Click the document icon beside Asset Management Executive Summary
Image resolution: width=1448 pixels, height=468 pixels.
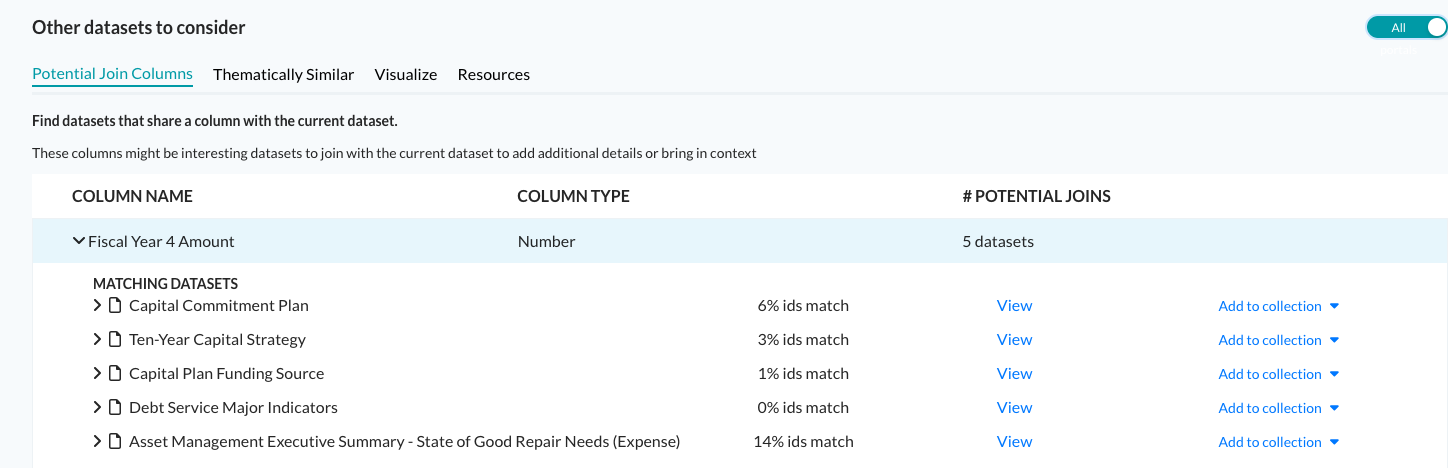click(x=115, y=442)
